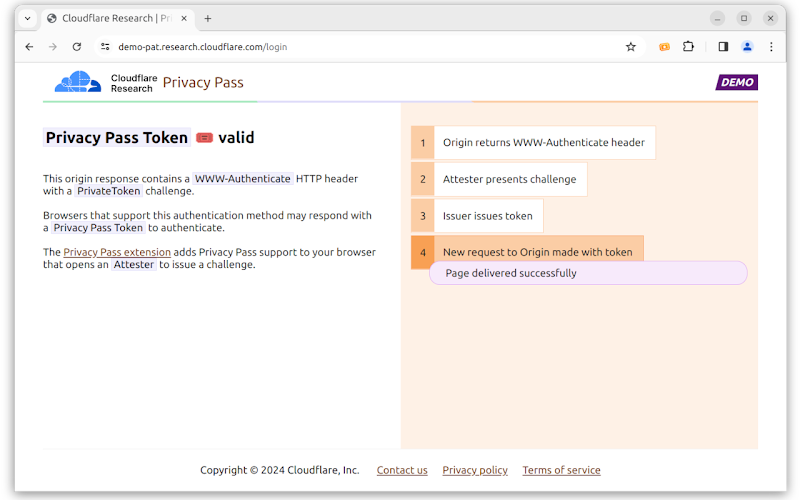Click the Attester code label

[134, 264]
